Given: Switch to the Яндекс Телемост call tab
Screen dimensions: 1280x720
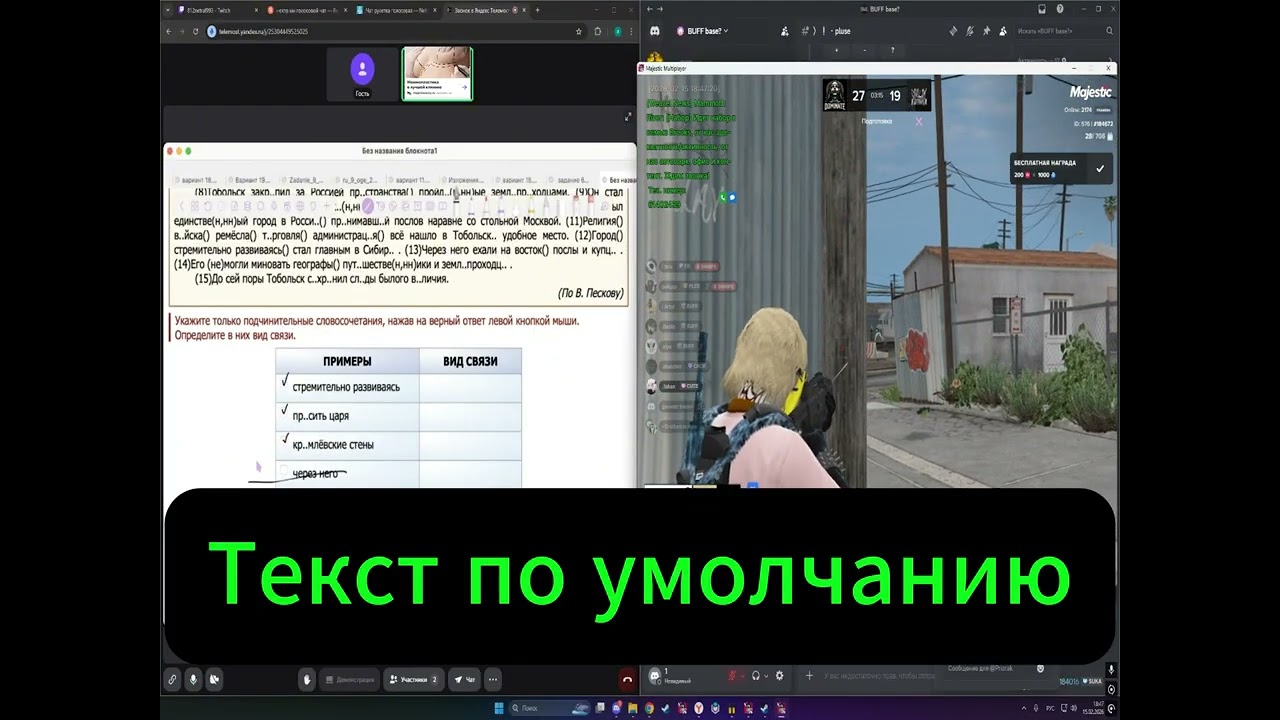Looking at the screenshot, I should pyautogui.click(x=486, y=10).
